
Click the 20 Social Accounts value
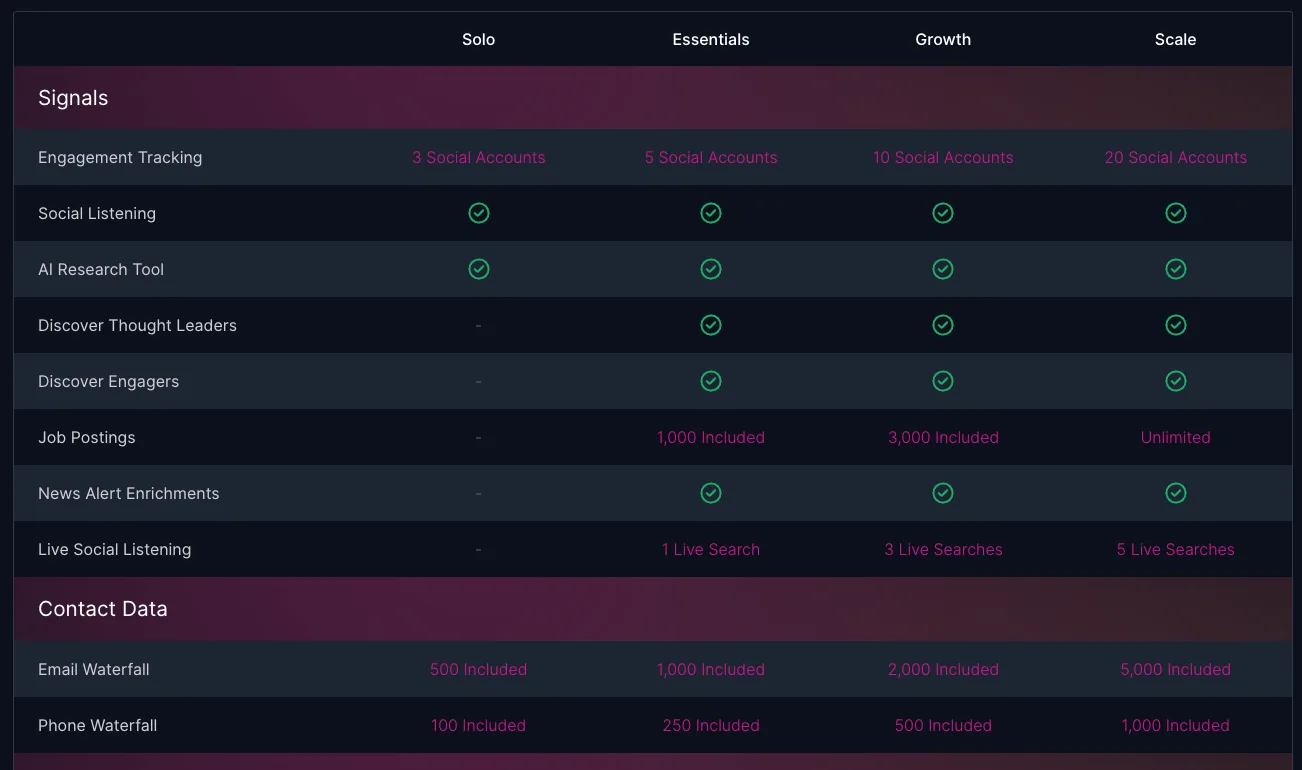pyautogui.click(x=1176, y=157)
